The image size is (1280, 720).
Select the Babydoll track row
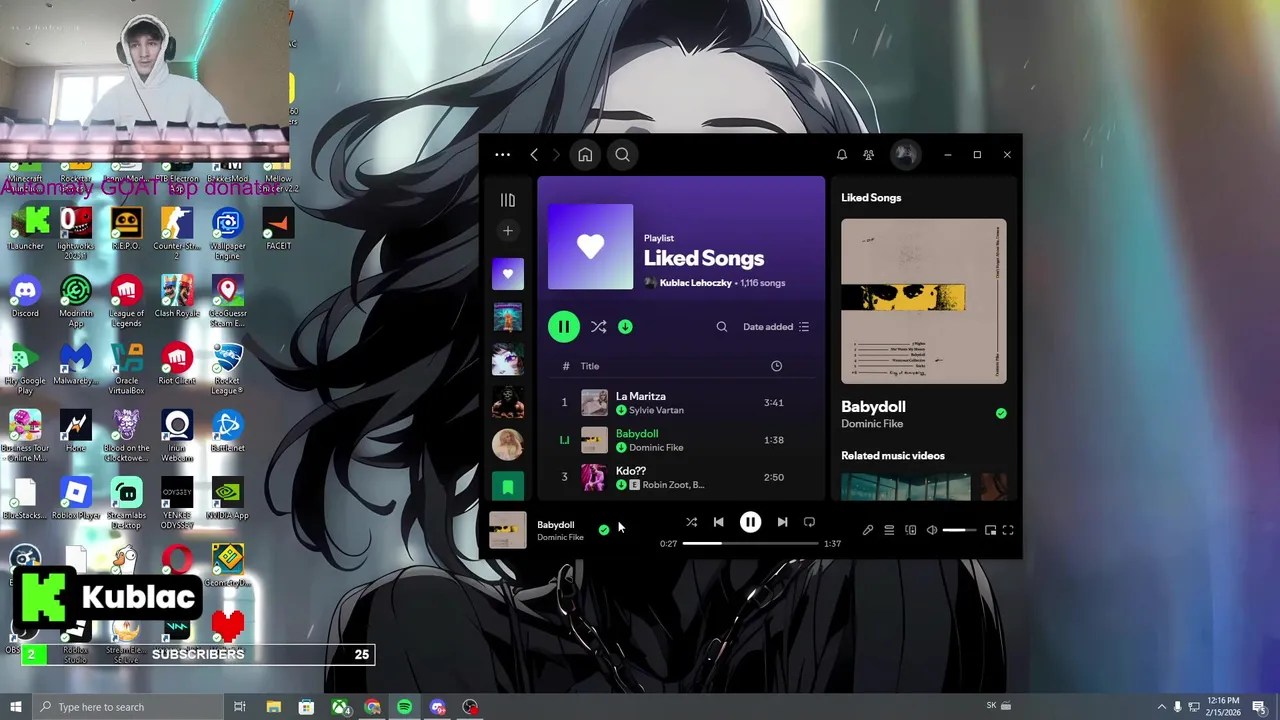(x=681, y=440)
